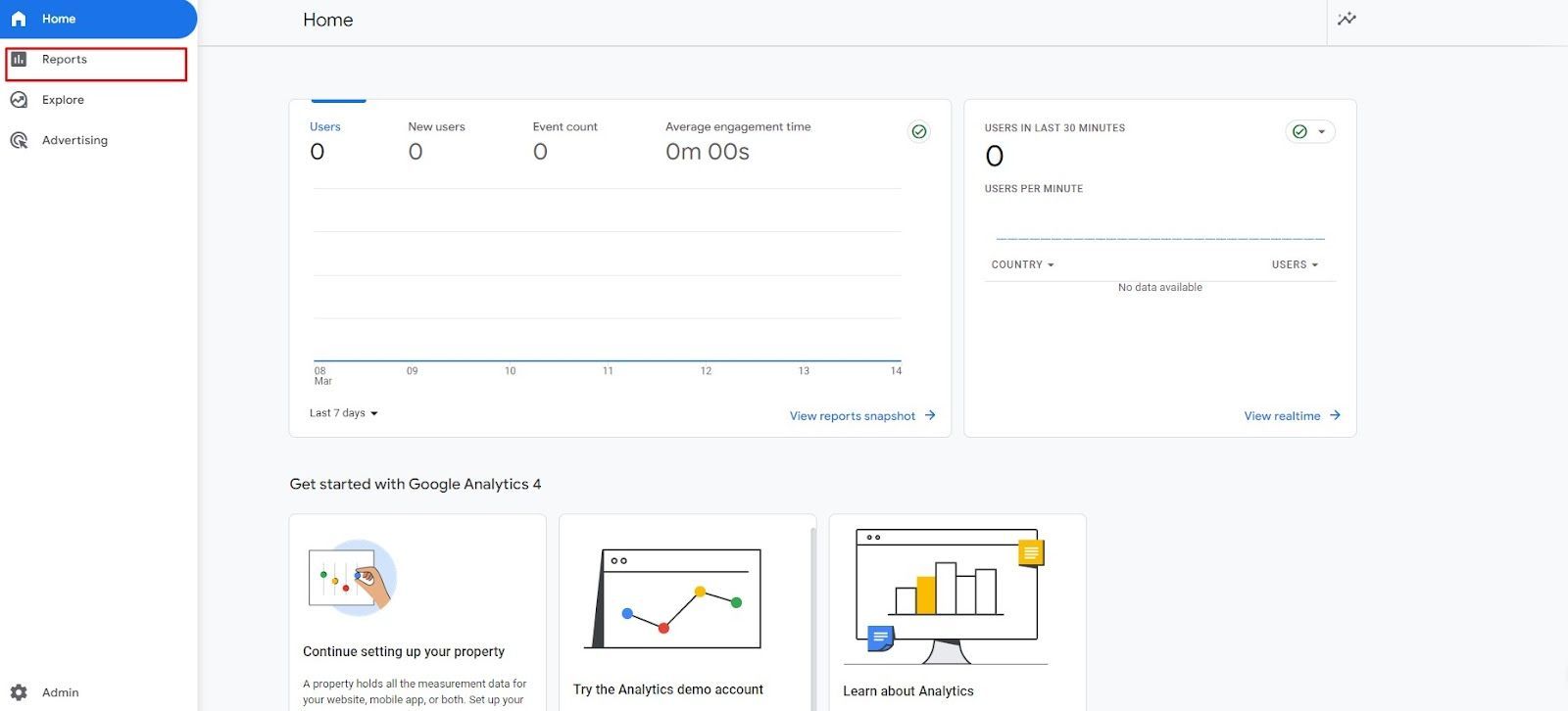Viewport: 1568px width, 711px height.
Task: Click 'Get started with Google Analytics 4' heading
Action: [x=416, y=484]
